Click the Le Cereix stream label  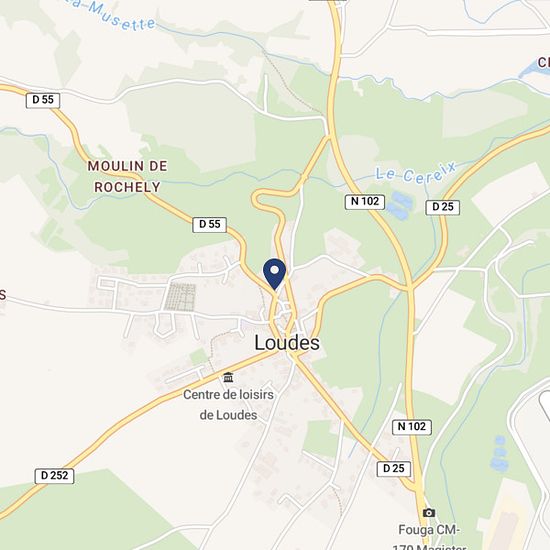coord(416,173)
